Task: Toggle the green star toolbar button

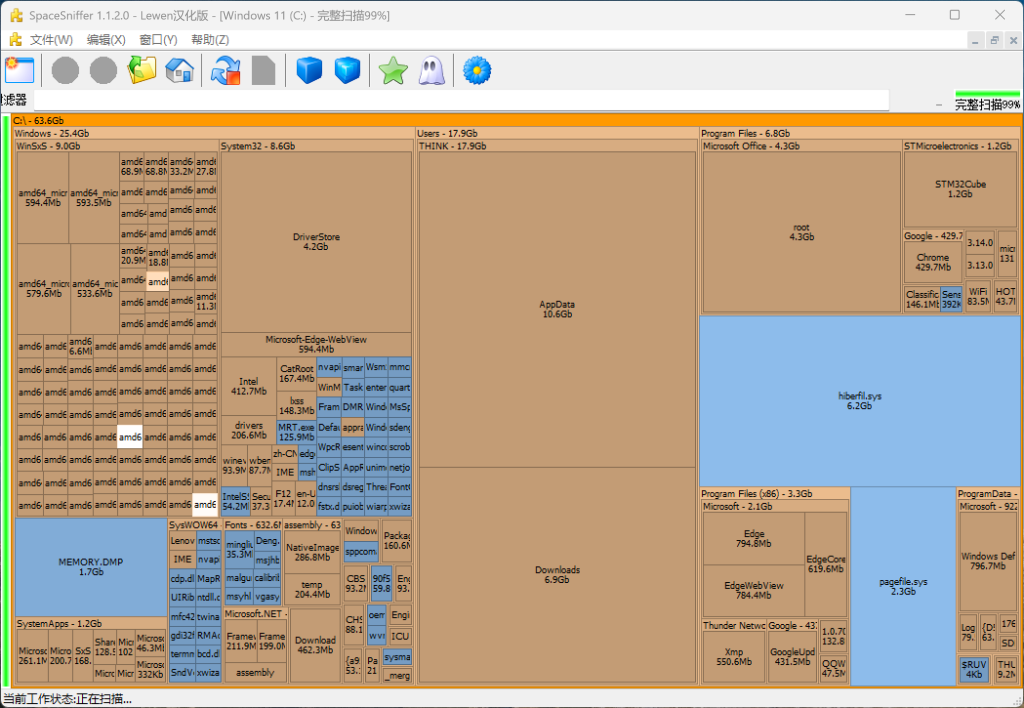Action: click(393, 70)
